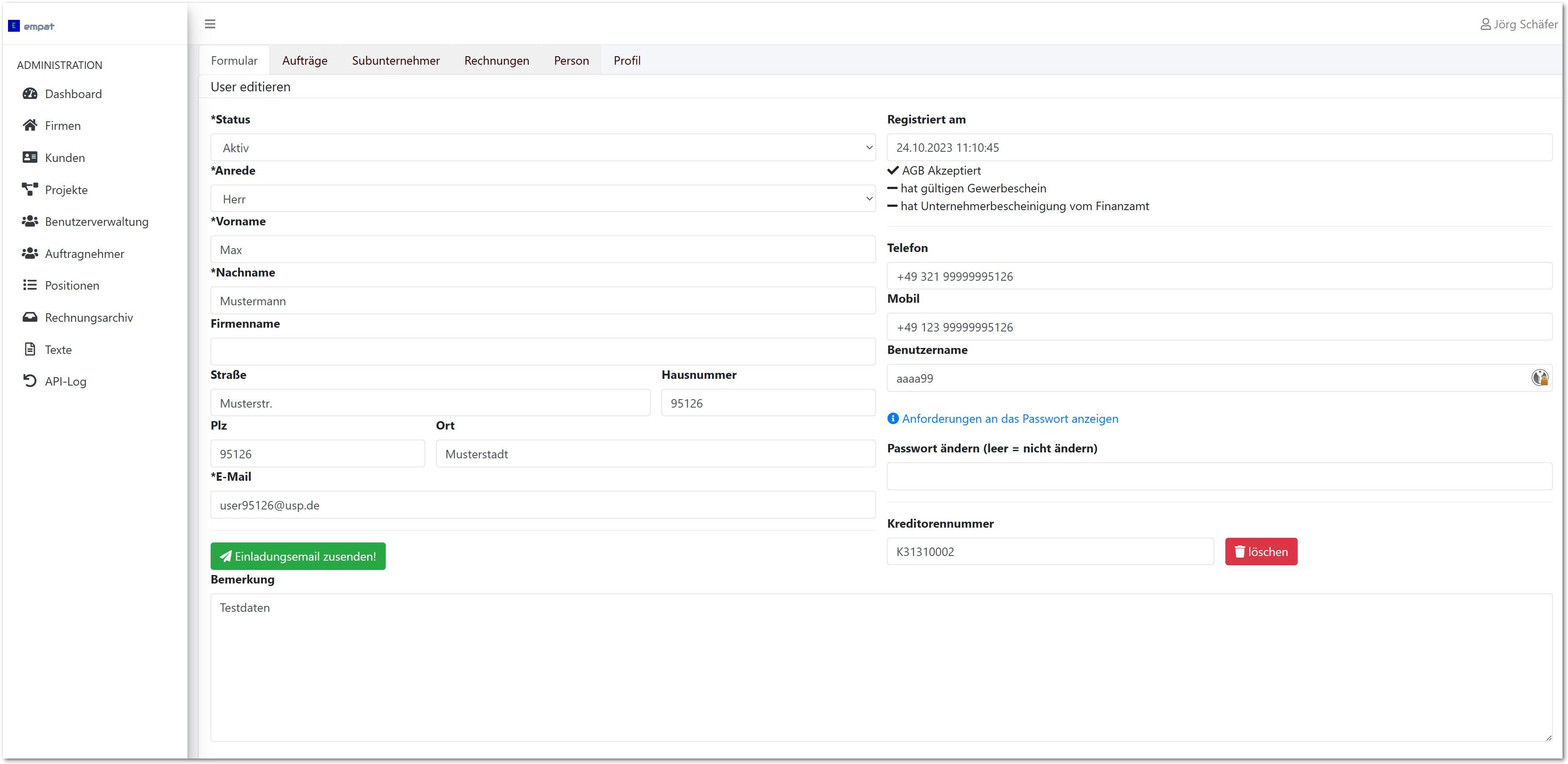Image resolution: width=1568 pixels, height=764 pixels.
Task: Click the Einladungsemail zusenden button
Action: point(298,556)
